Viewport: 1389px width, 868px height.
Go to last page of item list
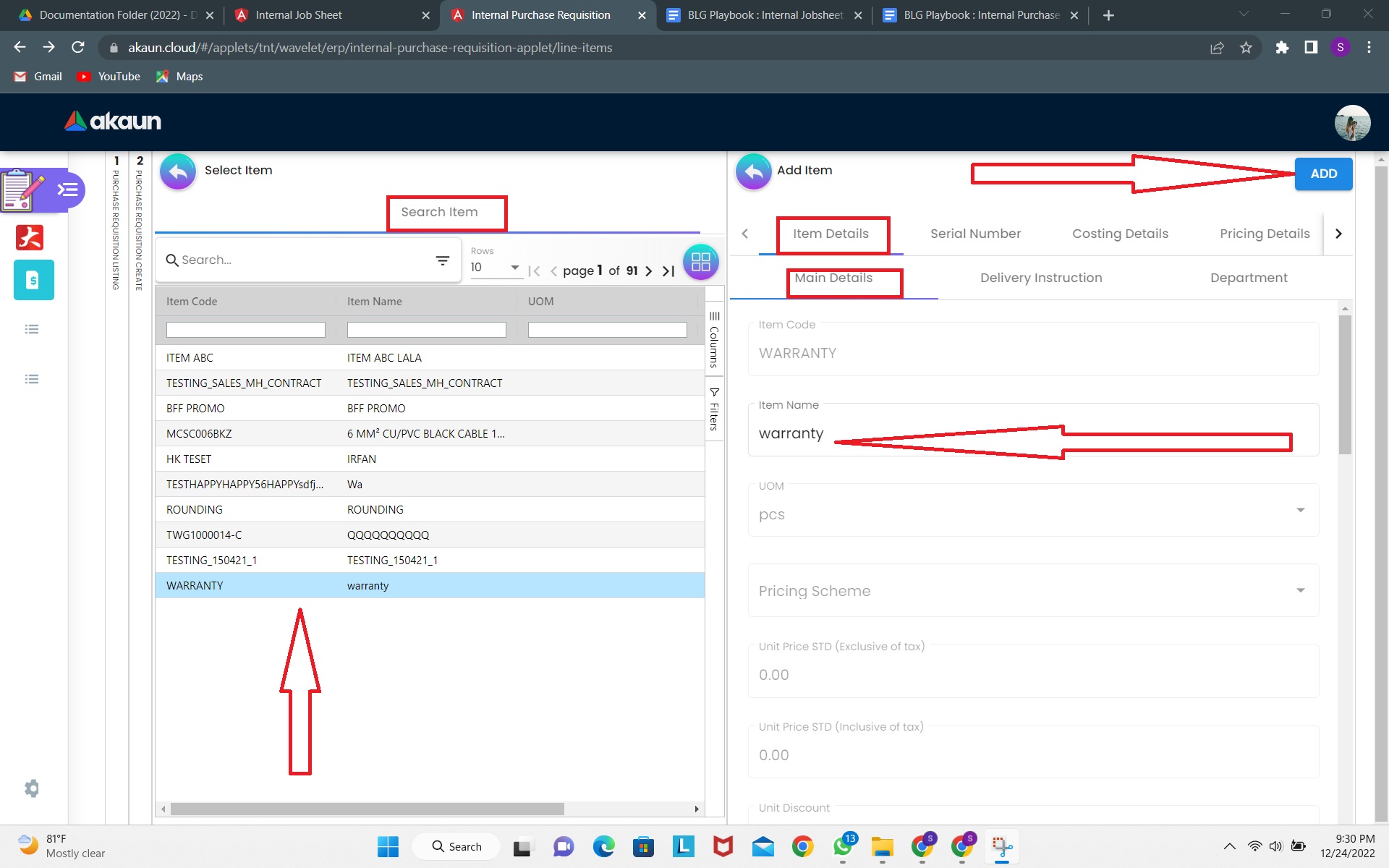click(x=668, y=271)
